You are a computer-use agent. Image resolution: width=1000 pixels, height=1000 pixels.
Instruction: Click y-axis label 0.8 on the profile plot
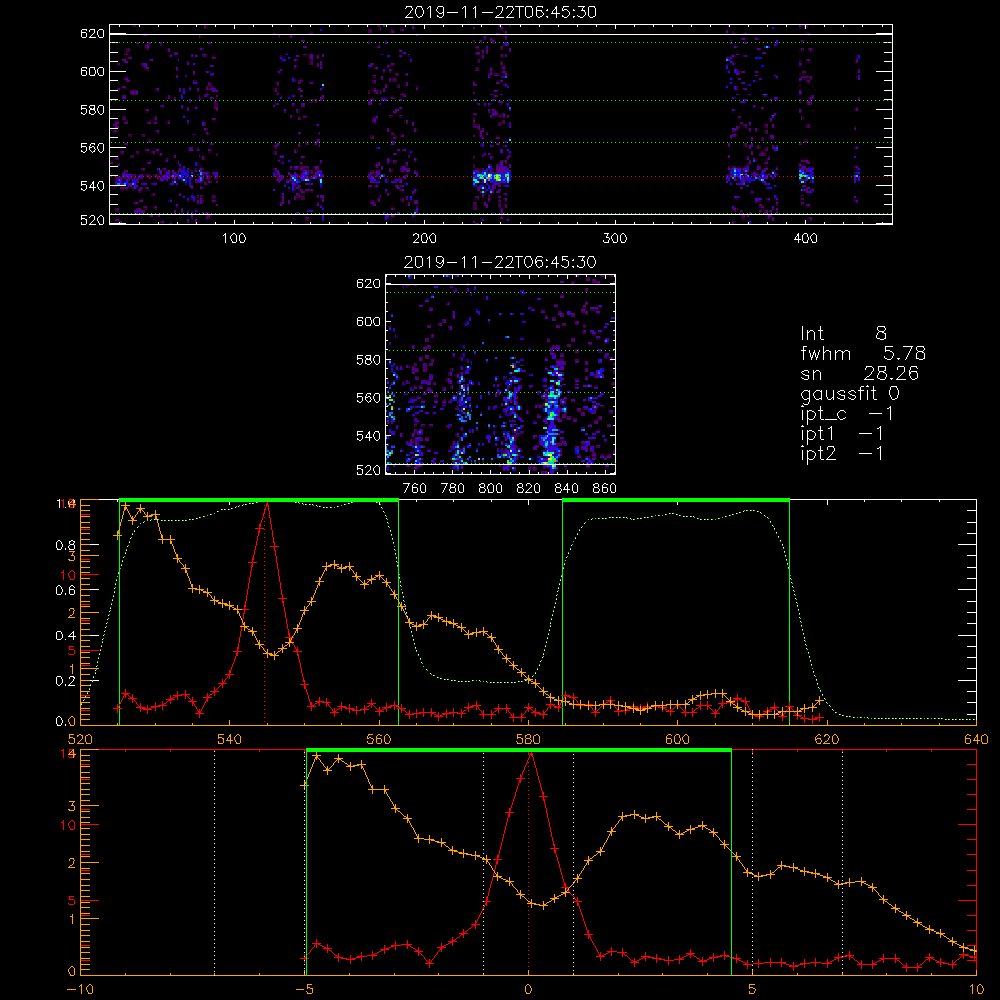pos(65,546)
